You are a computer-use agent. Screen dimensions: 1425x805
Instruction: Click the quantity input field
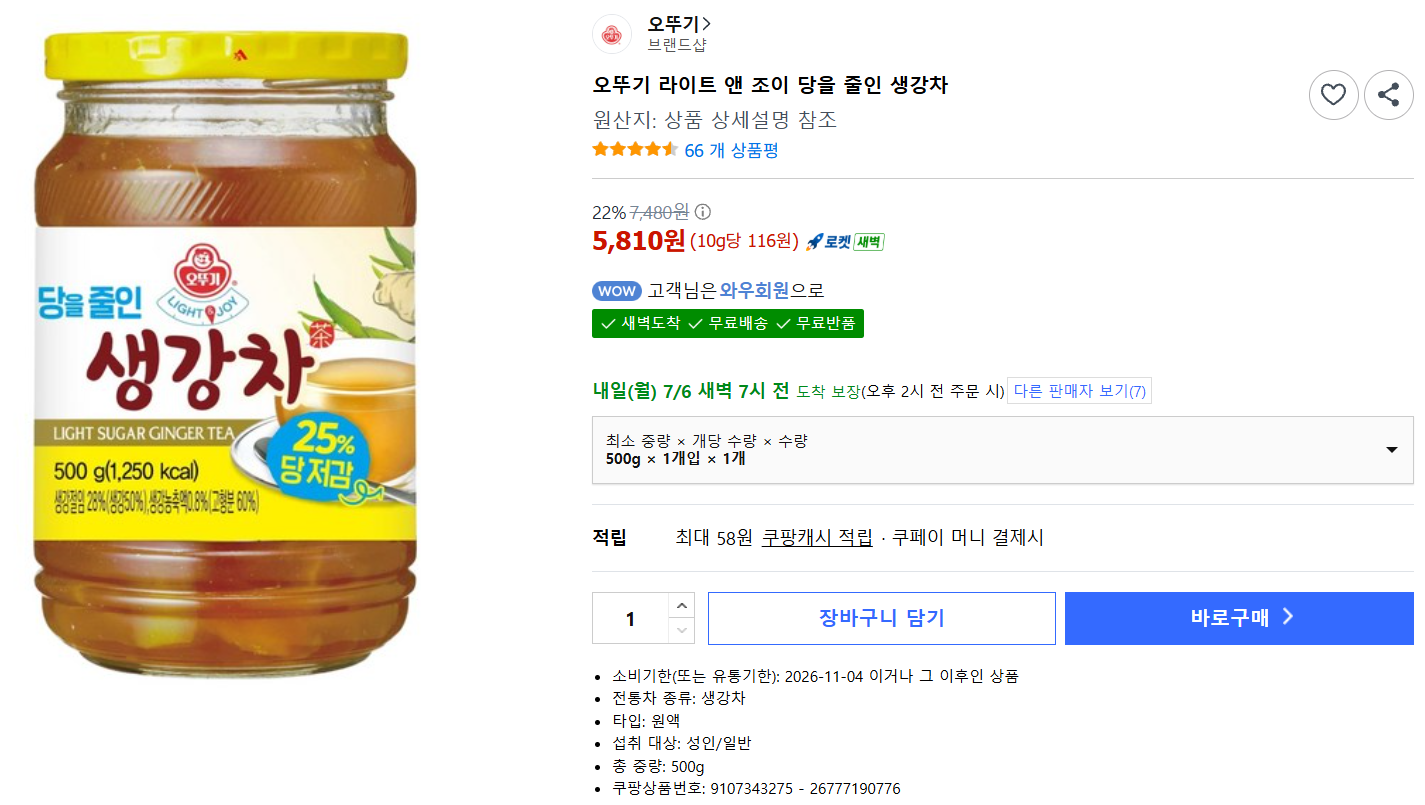pos(630,618)
